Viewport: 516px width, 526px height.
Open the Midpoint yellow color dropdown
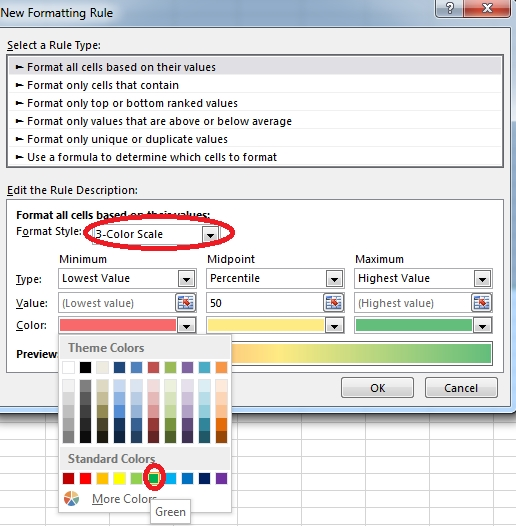(275, 325)
